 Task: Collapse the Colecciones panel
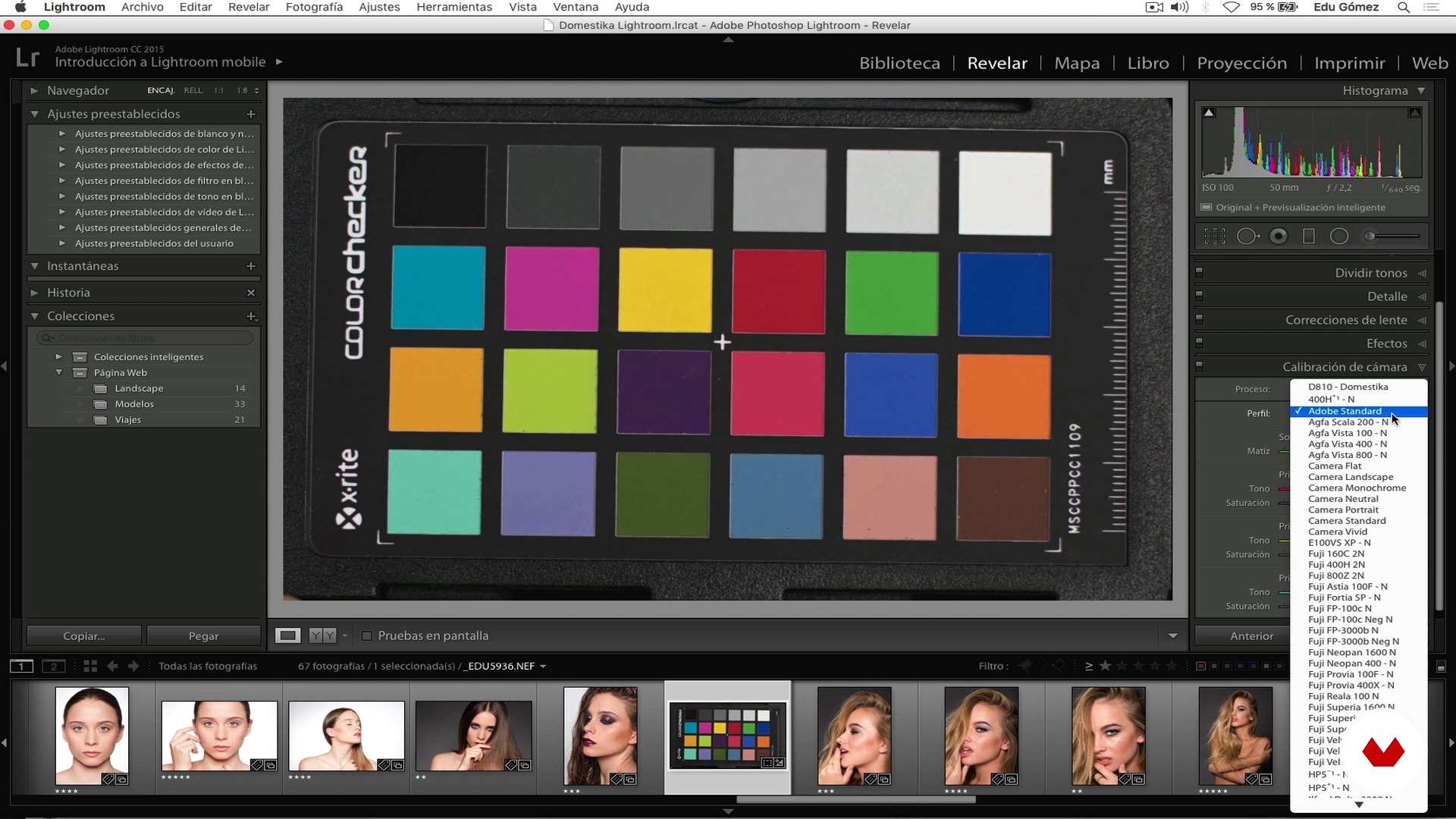click(x=34, y=316)
